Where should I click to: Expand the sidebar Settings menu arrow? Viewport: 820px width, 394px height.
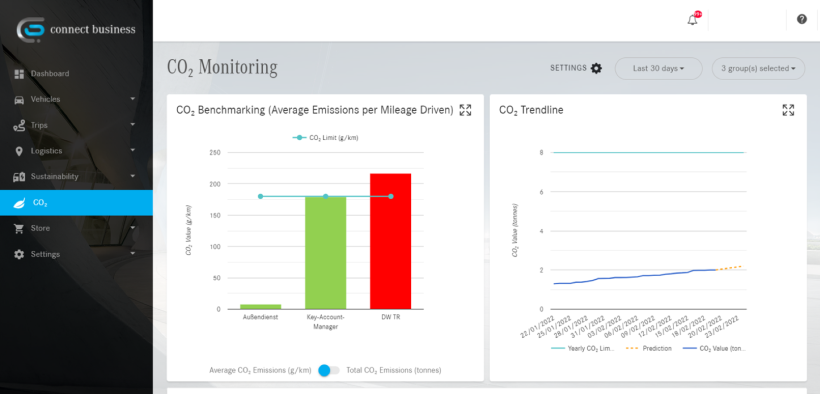click(x=132, y=253)
